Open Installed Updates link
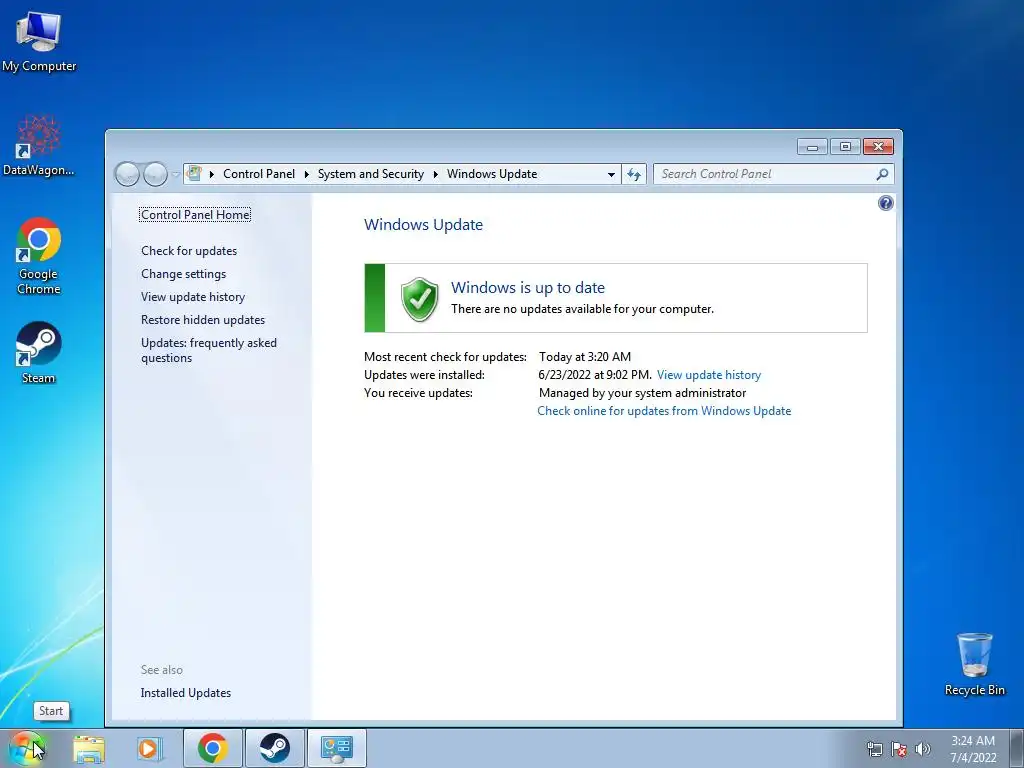 click(x=185, y=693)
